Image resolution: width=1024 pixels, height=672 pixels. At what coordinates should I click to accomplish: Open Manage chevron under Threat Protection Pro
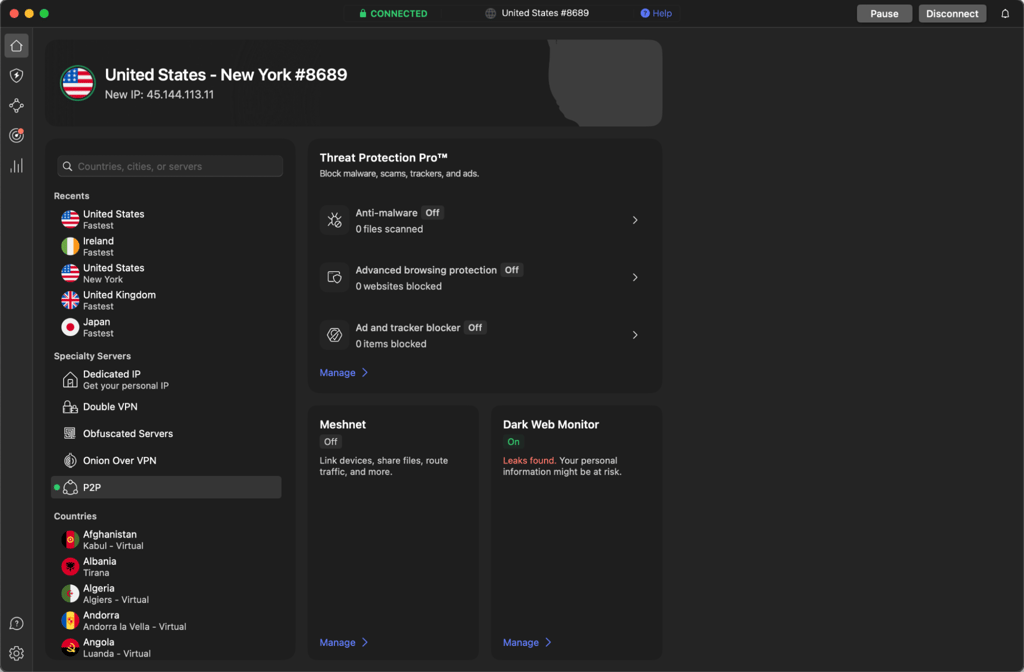coord(365,373)
